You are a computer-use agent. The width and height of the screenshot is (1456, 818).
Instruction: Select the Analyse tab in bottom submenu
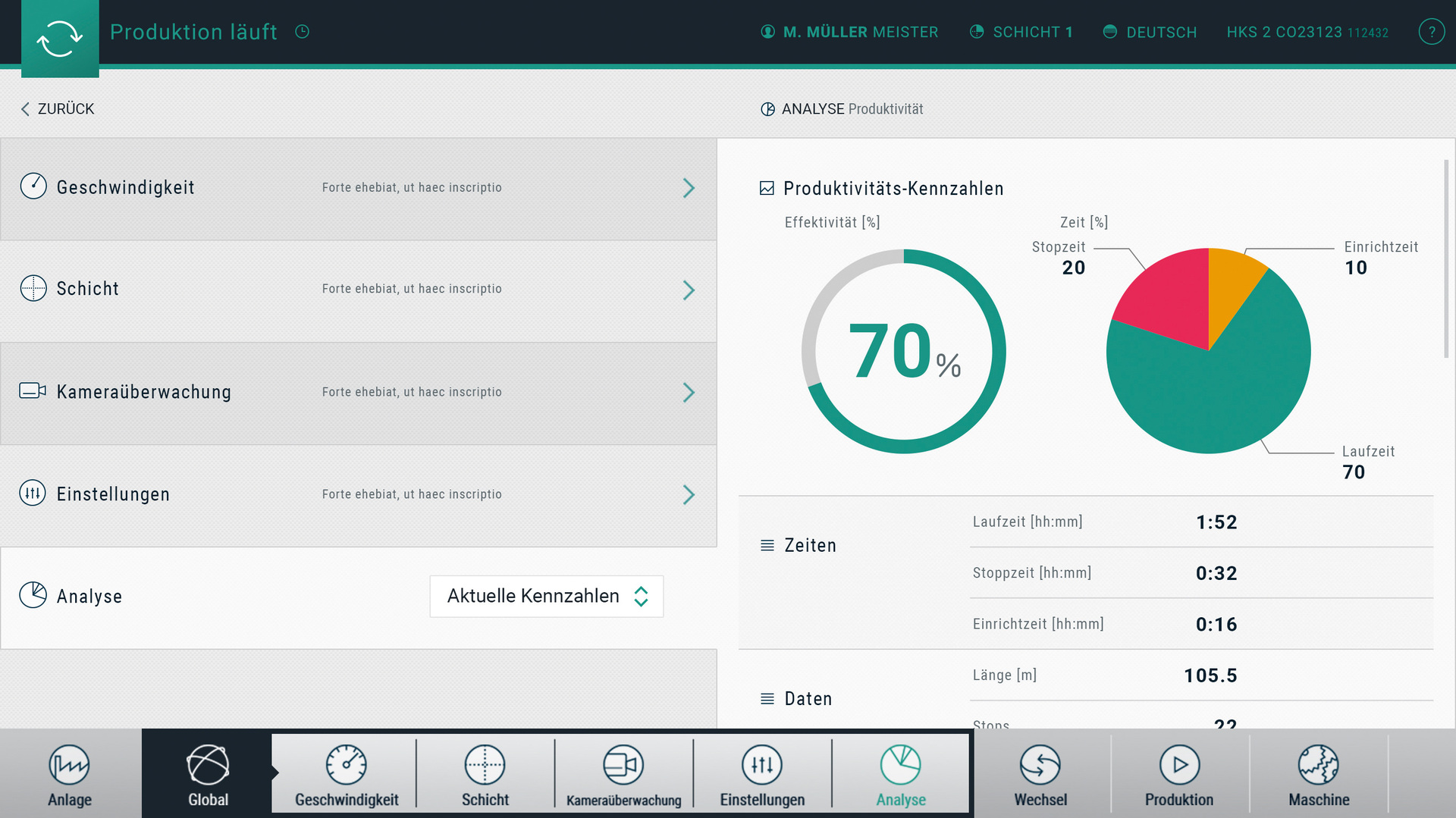[900, 774]
